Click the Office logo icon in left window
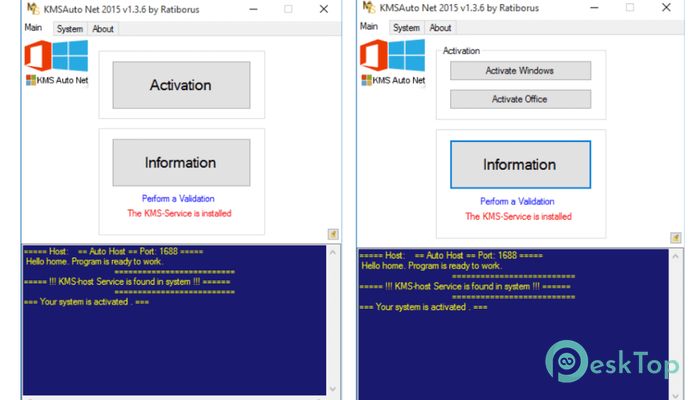This screenshot has width=700, height=400. pos(38,55)
